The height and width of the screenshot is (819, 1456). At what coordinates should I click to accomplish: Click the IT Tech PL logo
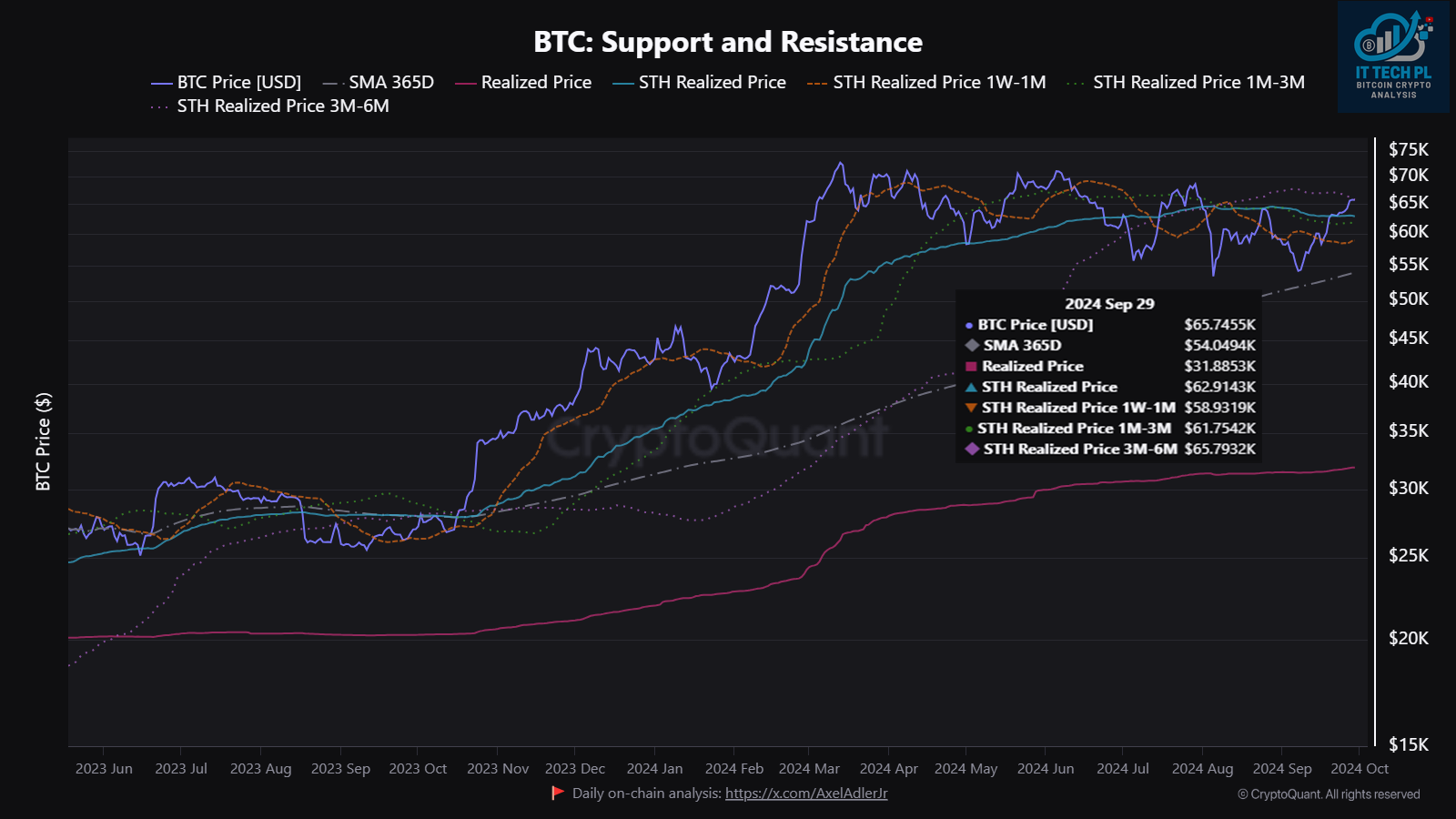click(x=1393, y=56)
